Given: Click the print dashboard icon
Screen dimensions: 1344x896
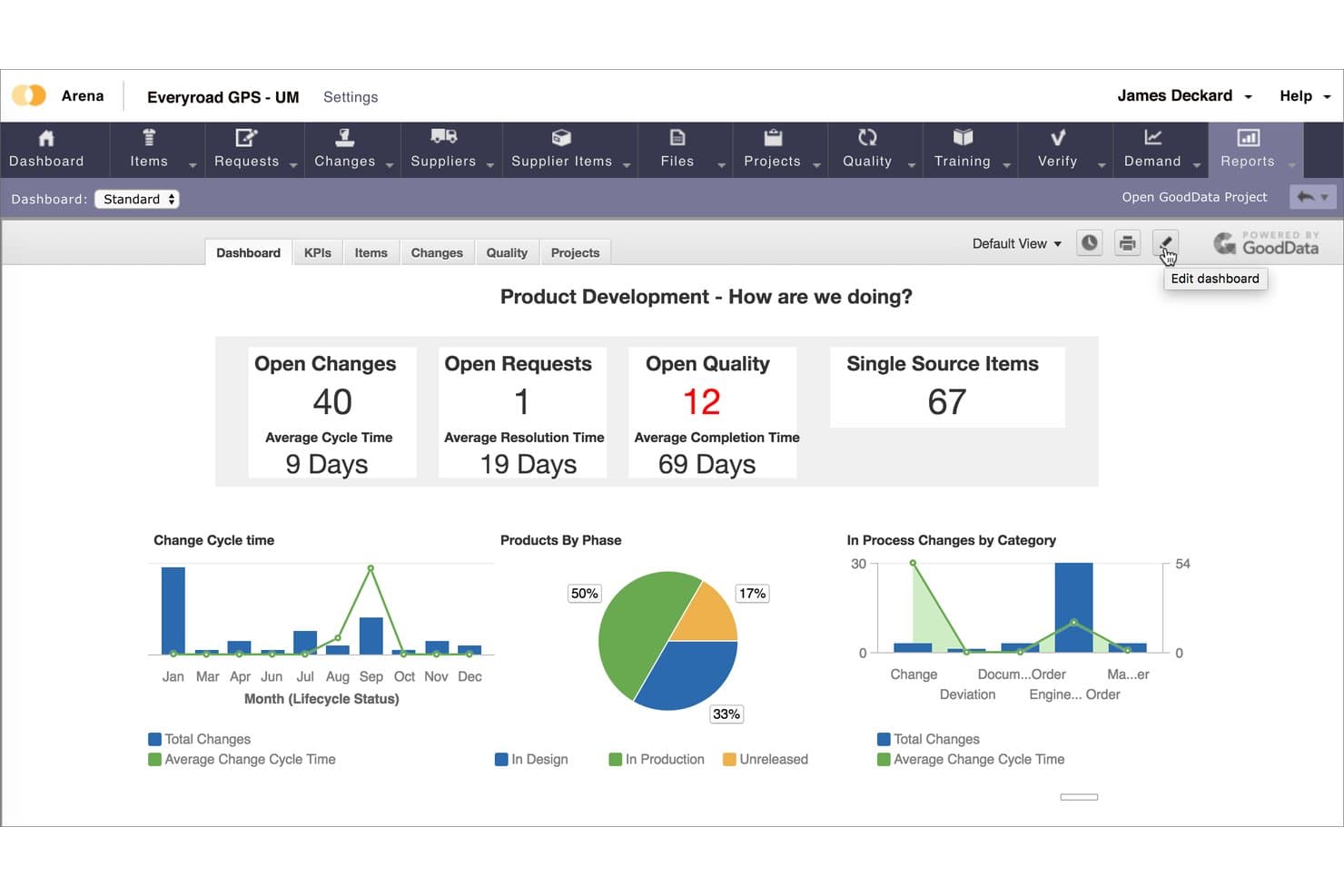Looking at the screenshot, I should click(1127, 242).
